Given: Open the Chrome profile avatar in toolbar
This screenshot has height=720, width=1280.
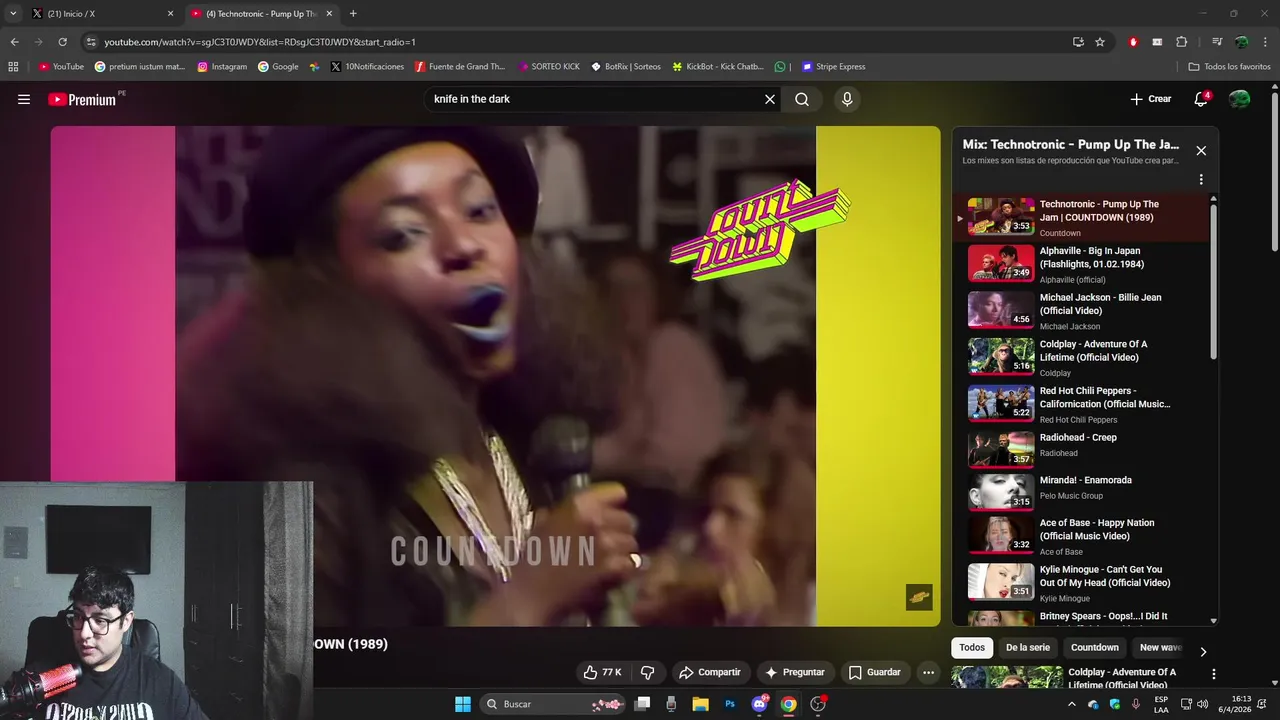Looking at the screenshot, I should coord(1241,42).
